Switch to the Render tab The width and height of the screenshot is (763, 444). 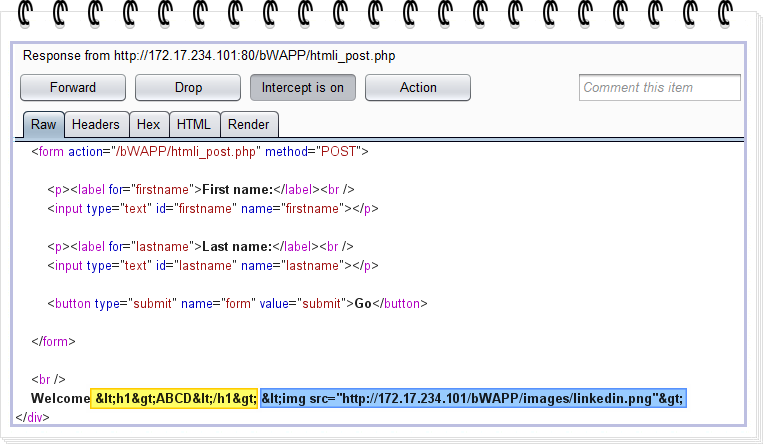[x=249, y=125]
